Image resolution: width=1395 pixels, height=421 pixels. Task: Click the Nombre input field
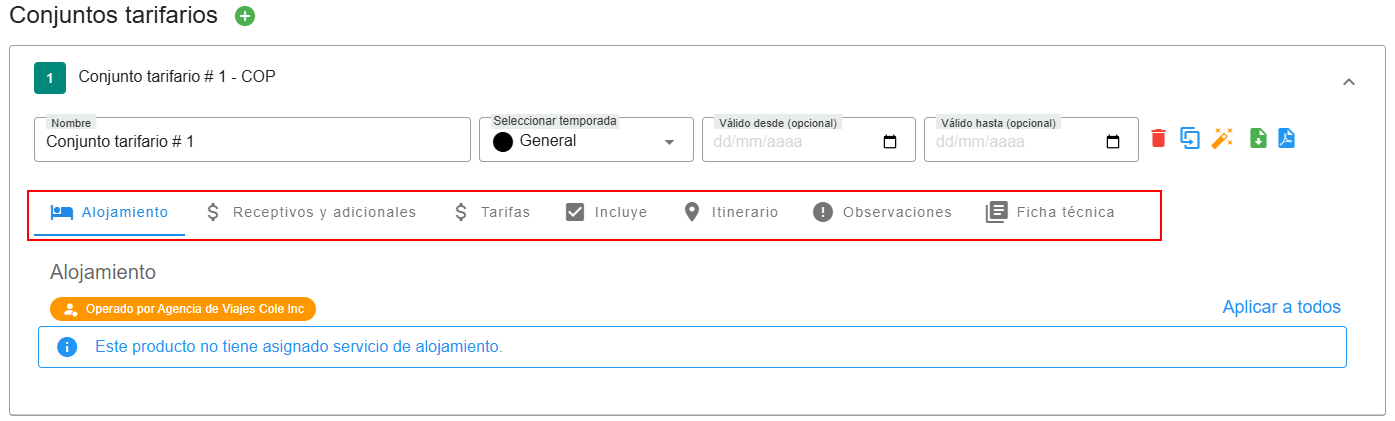coord(252,141)
